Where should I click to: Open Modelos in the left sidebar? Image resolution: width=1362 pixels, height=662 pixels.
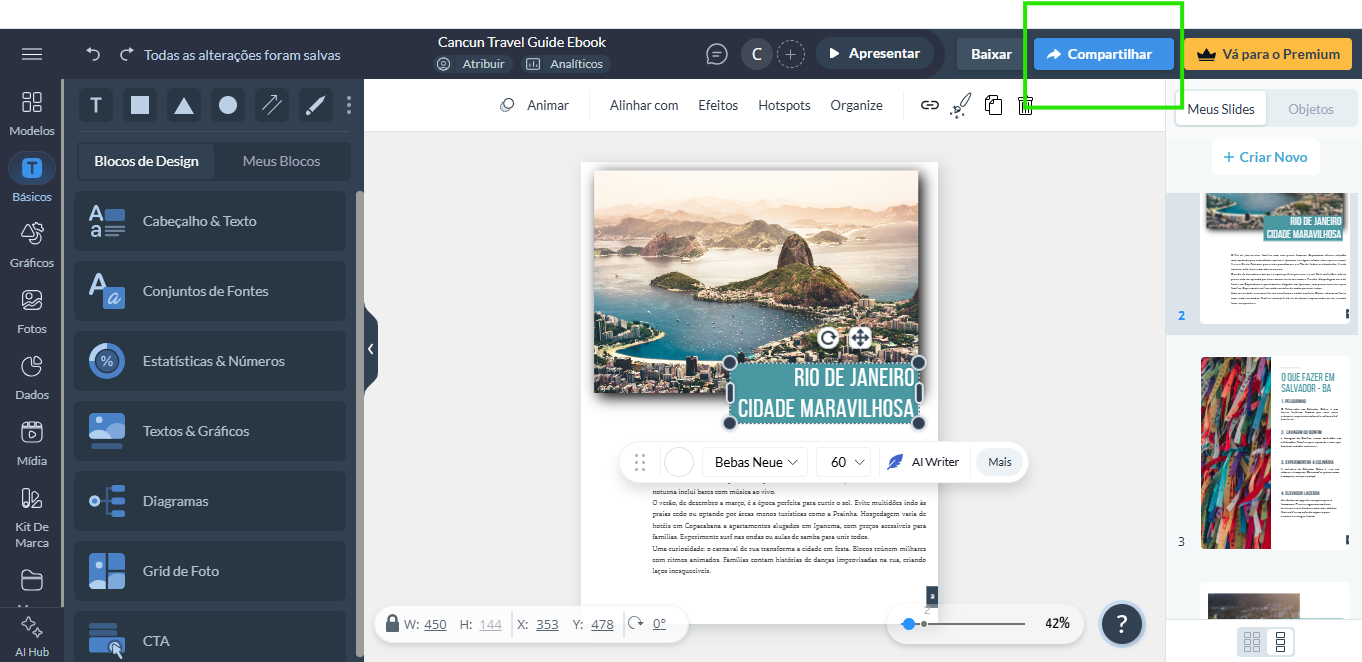[32, 113]
